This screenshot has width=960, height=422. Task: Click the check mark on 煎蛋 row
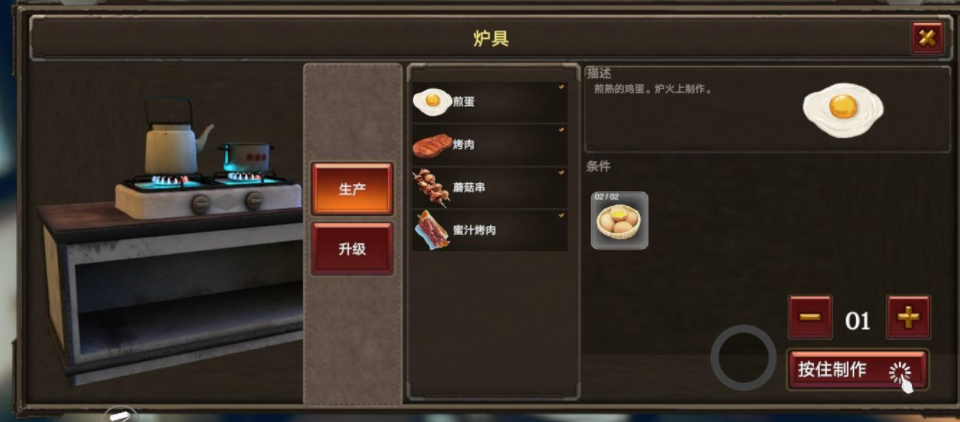tap(561, 87)
